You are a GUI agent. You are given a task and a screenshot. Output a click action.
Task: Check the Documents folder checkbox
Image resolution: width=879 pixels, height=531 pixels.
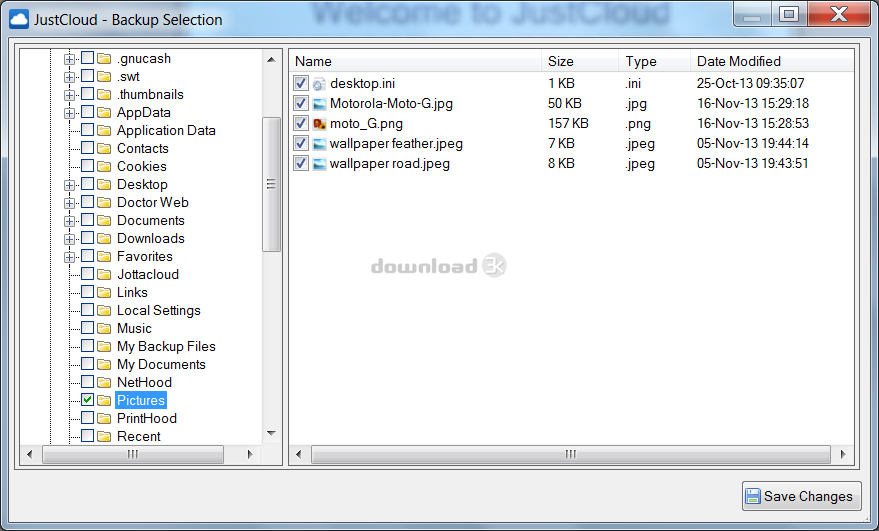[x=87, y=220]
